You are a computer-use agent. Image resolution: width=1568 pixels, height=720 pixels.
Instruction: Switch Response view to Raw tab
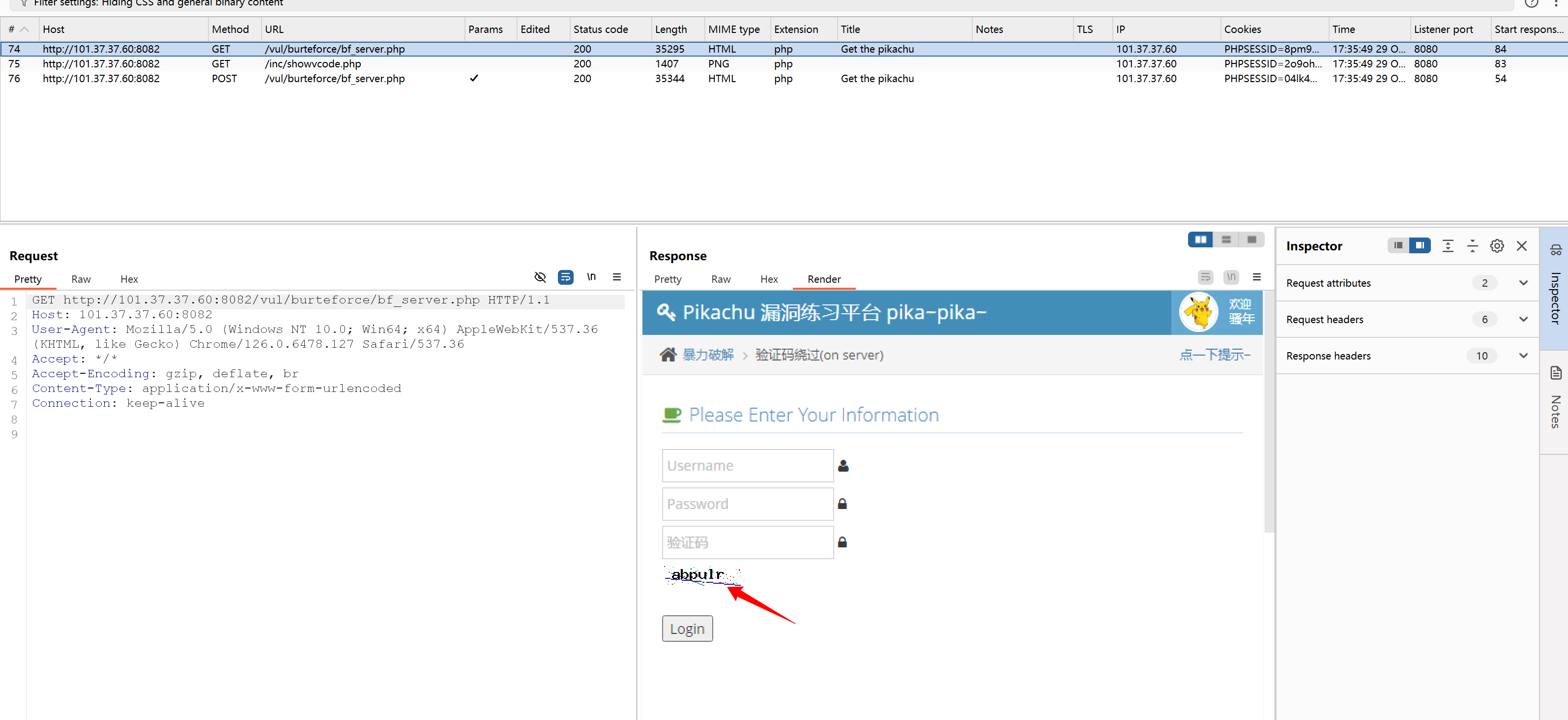(x=720, y=279)
